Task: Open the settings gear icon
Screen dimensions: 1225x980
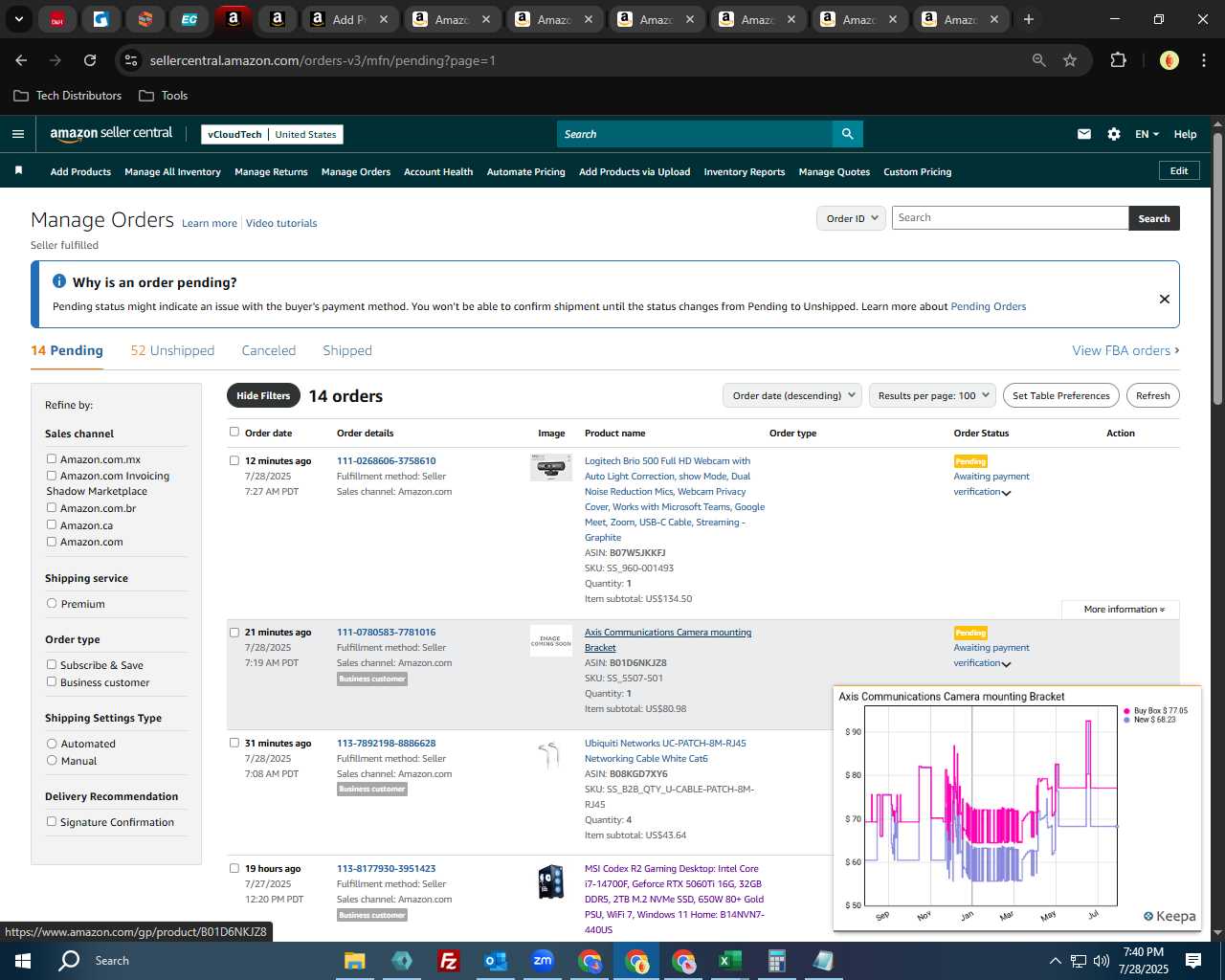Action: tap(1113, 134)
